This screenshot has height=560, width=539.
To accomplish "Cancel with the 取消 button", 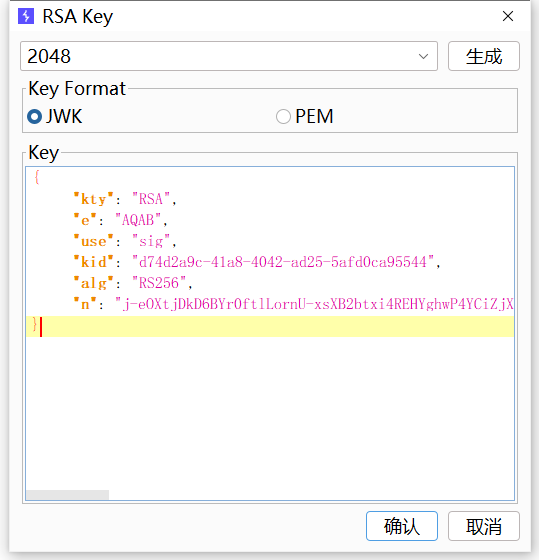I will [x=484, y=526].
